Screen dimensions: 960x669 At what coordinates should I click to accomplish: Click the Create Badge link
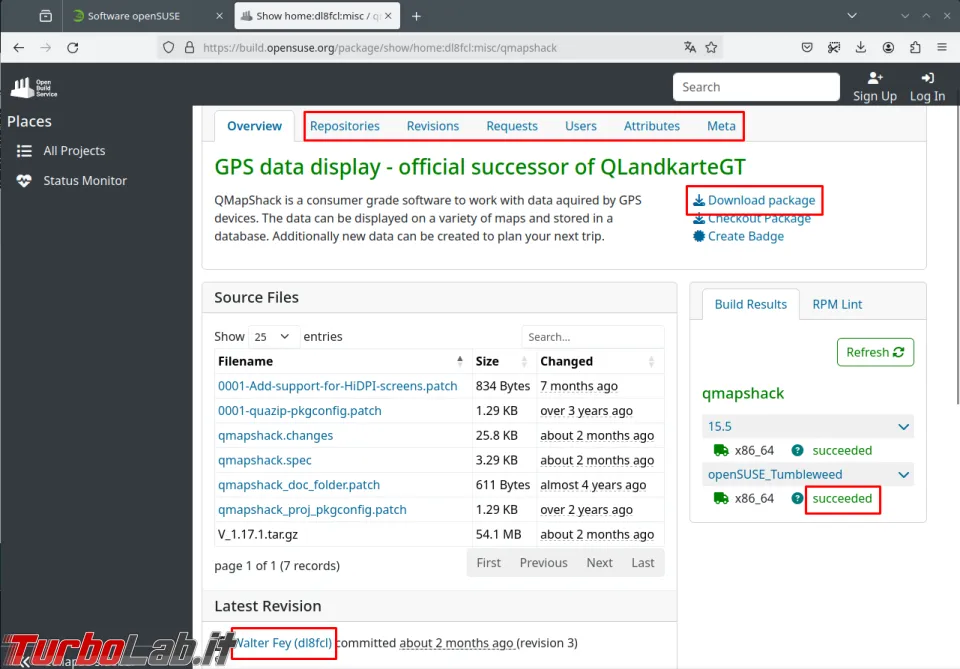738,236
